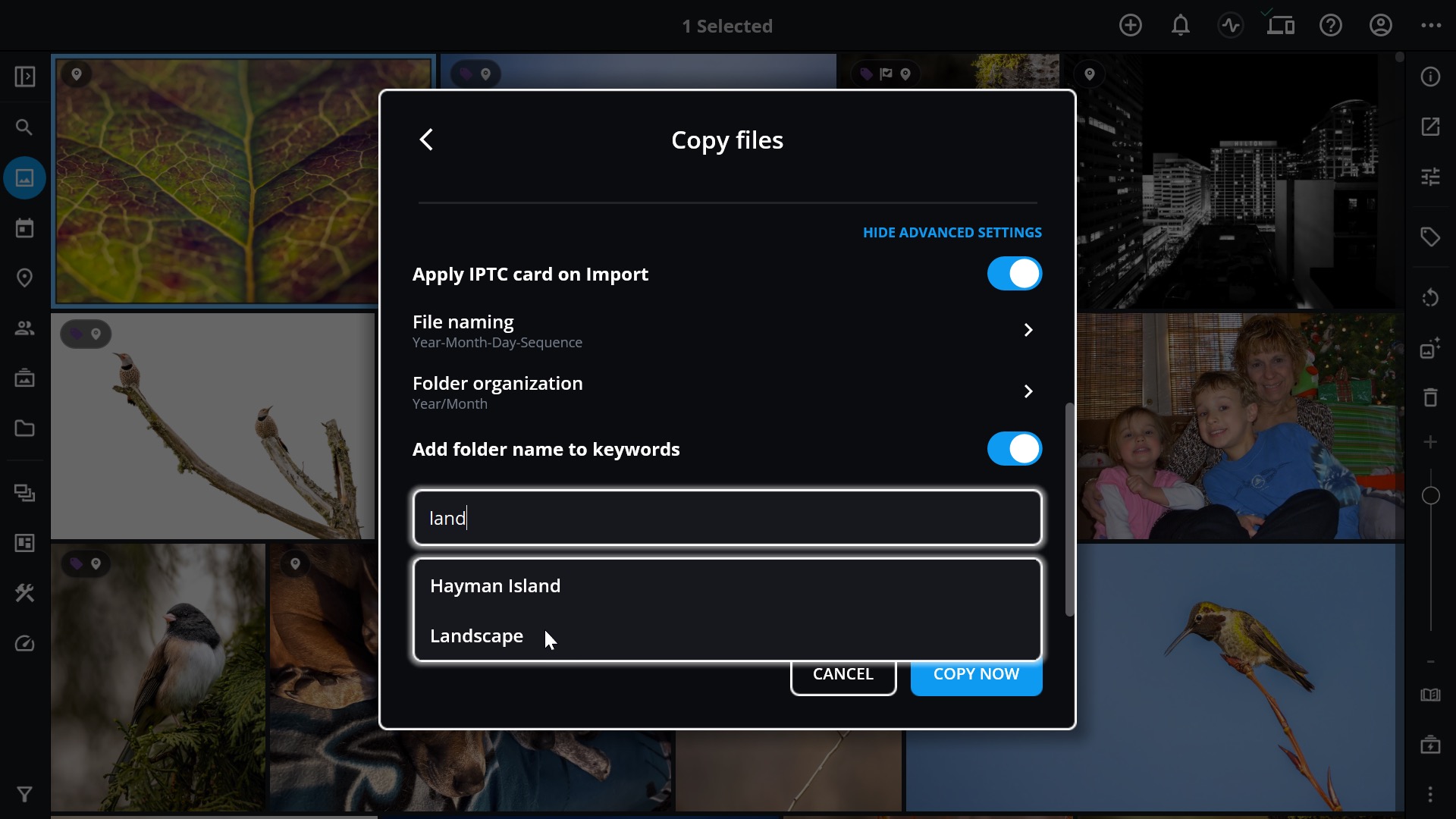The width and height of the screenshot is (1456, 819).
Task: Click the trash delete icon on right
Action: [1430, 397]
